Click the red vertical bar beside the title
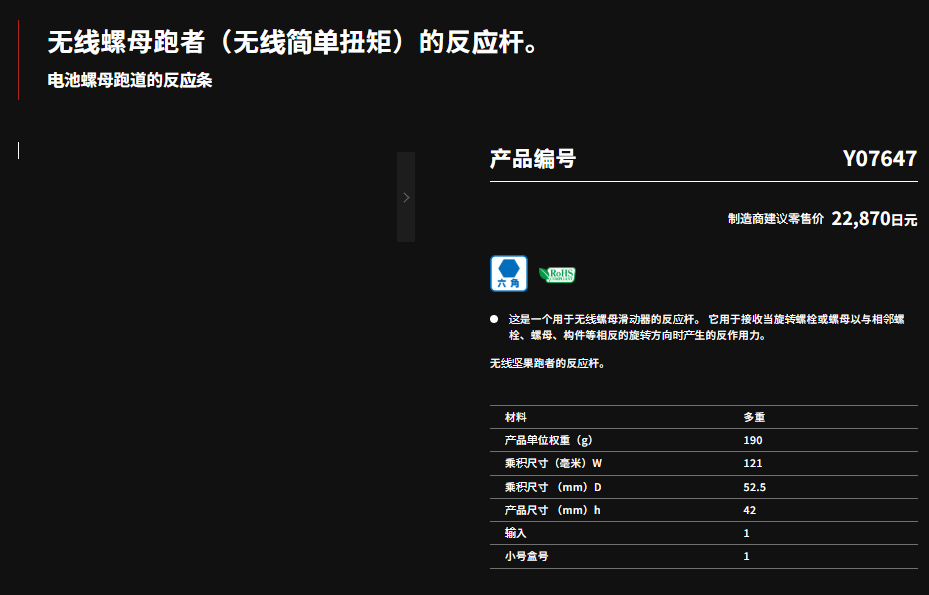 pos(18,60)
